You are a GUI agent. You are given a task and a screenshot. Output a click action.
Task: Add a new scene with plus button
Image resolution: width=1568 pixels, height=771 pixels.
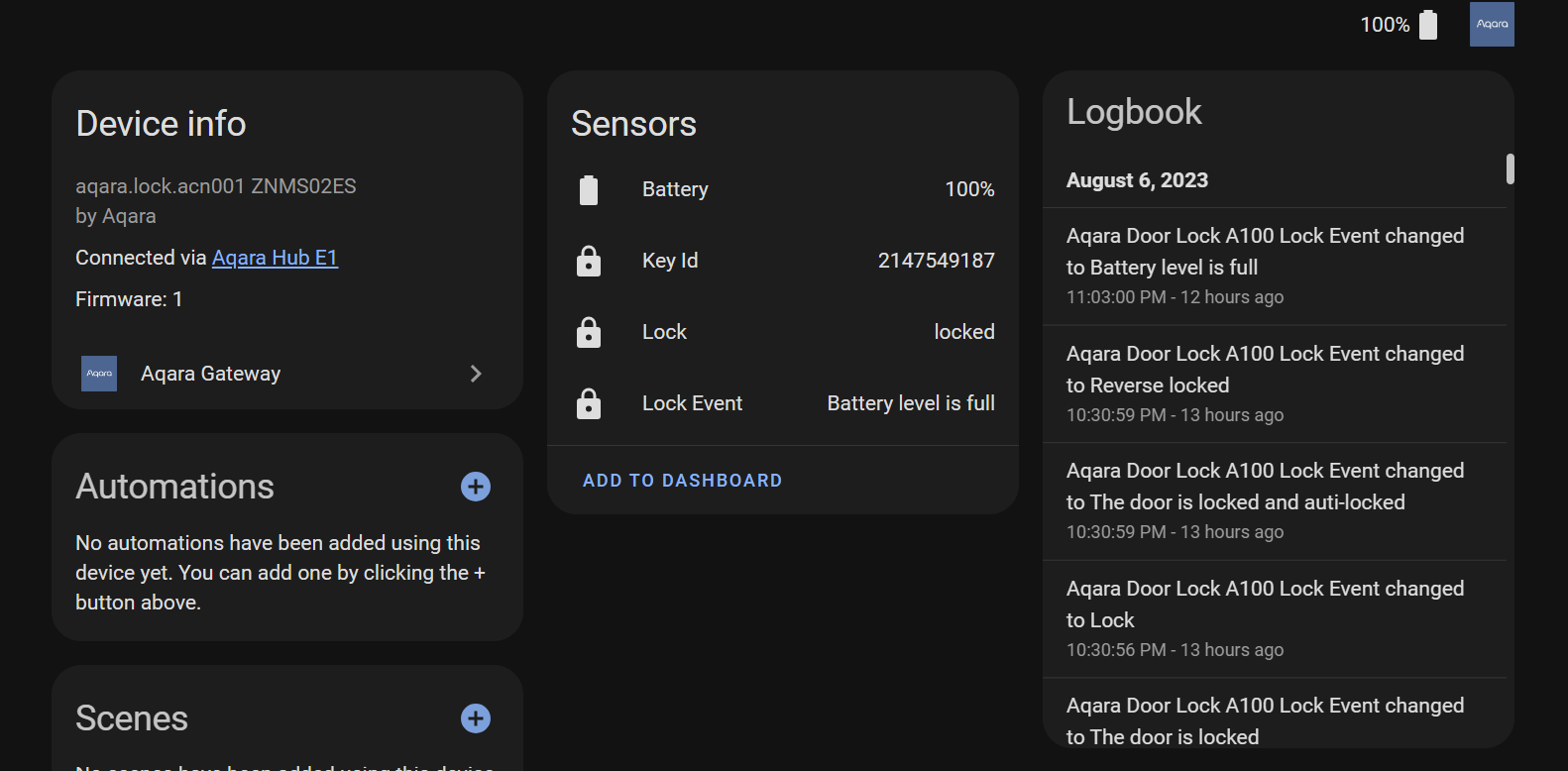click(x=476, y=718)
